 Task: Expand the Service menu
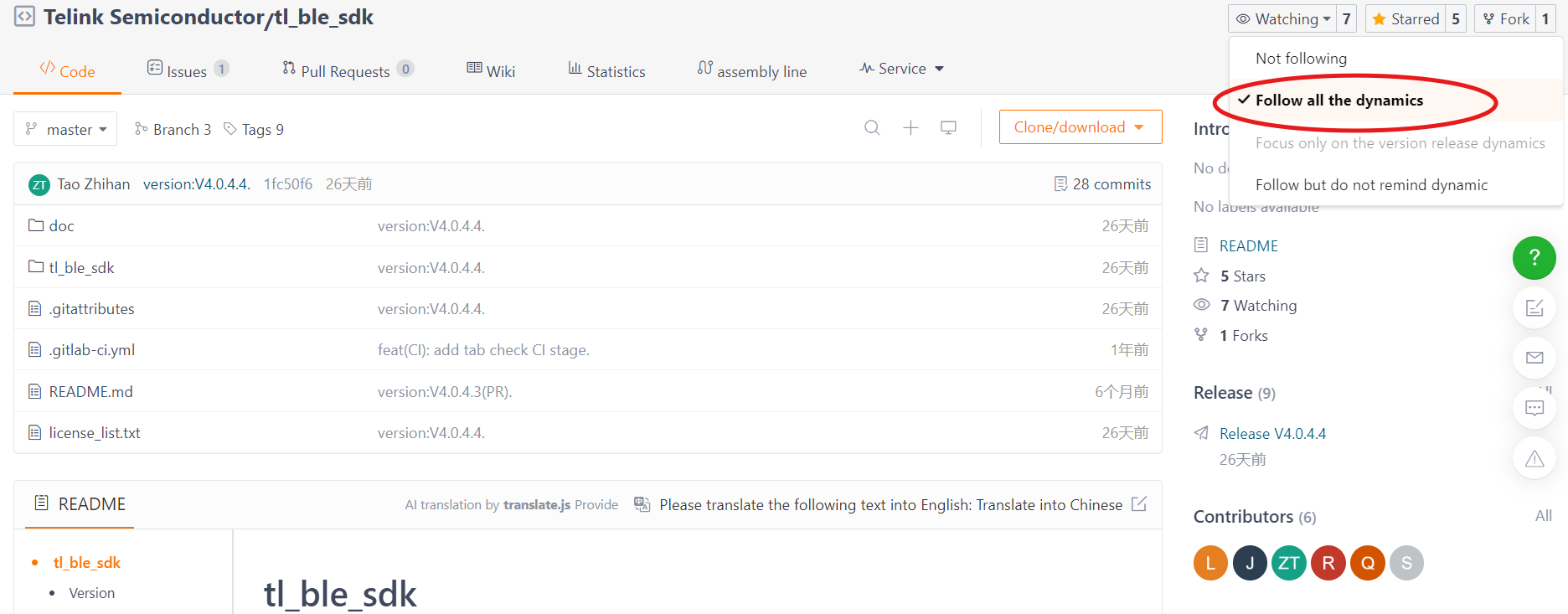pos(902,69)
